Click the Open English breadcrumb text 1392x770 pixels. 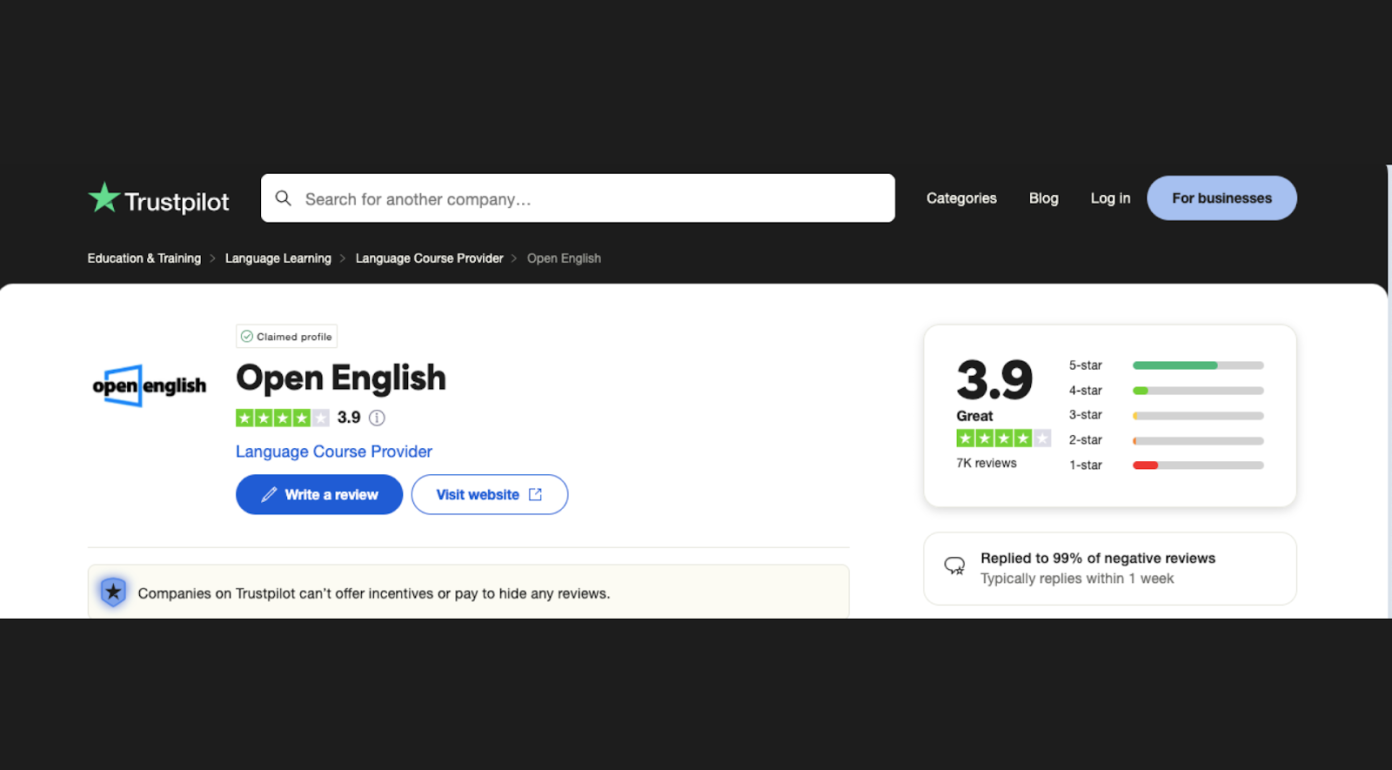coord(564,258)
